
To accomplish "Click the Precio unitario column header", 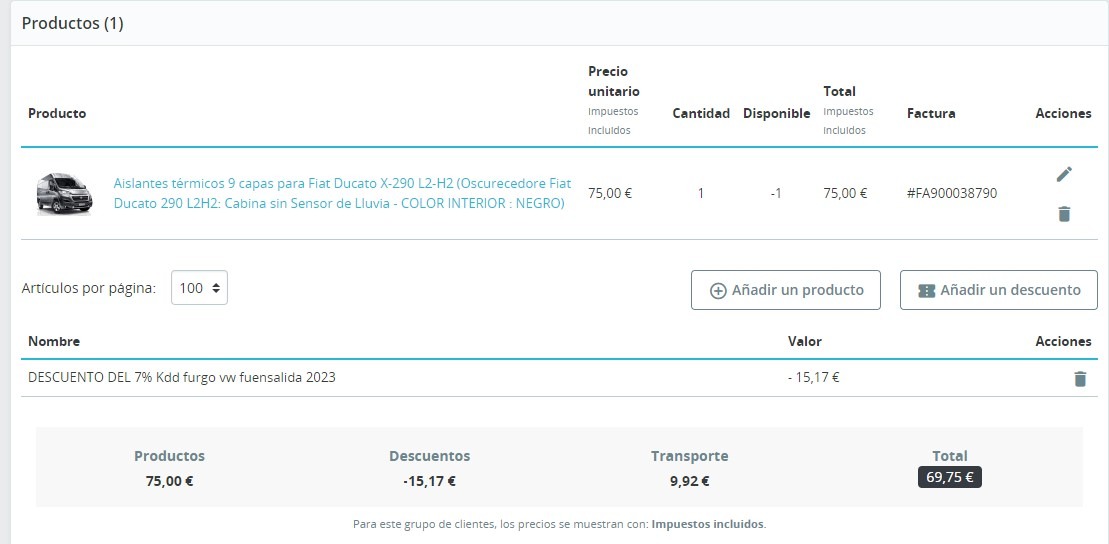I will point(613,81).
